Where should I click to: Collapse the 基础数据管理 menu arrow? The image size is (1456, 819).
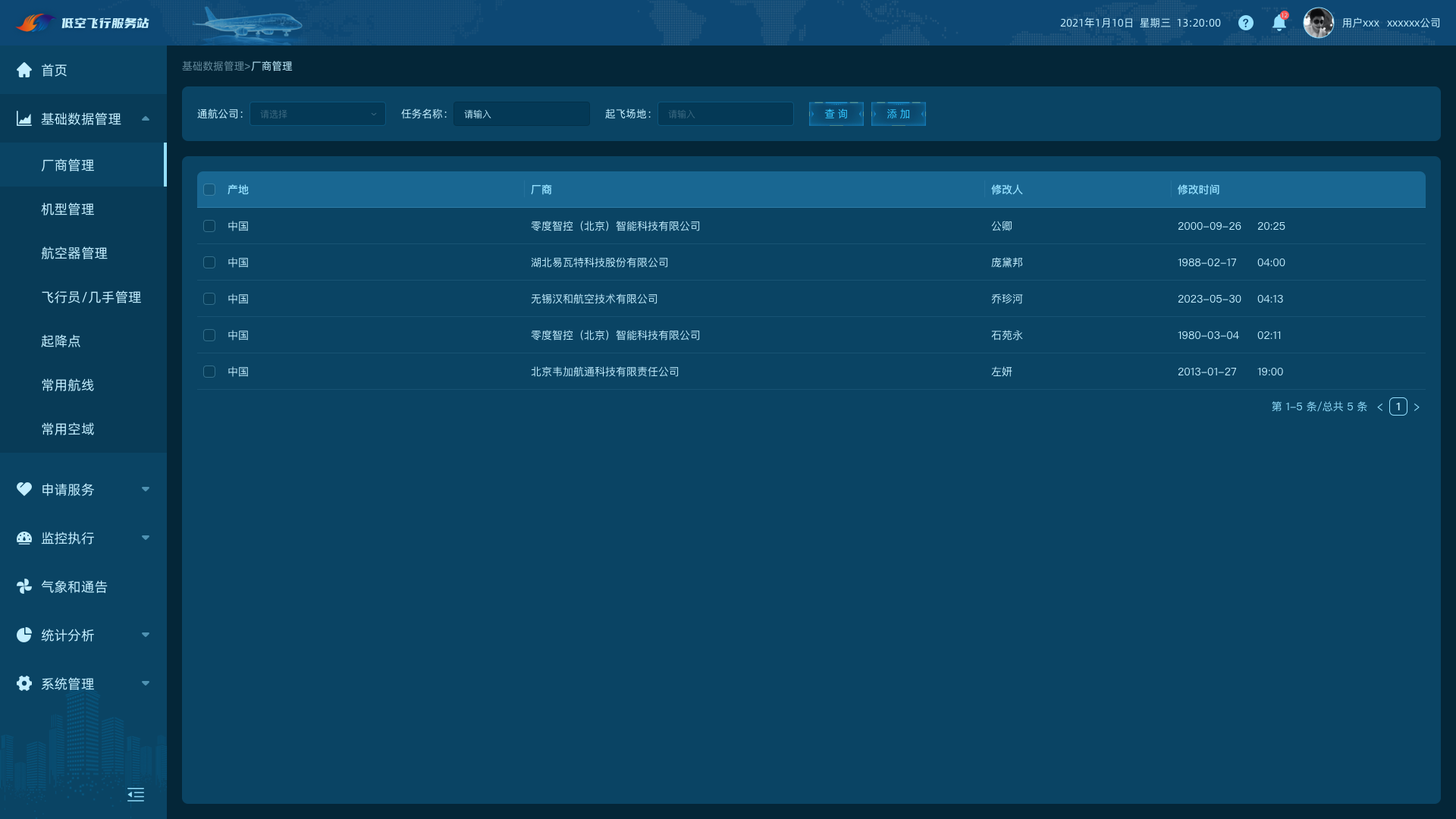pyautogui.click(x=146, y=118)
